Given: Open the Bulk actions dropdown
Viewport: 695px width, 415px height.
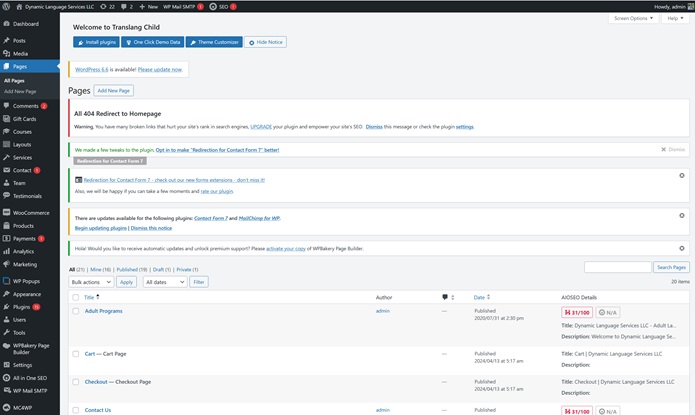Looking at the screenshot, I should (x=91, y=282).
